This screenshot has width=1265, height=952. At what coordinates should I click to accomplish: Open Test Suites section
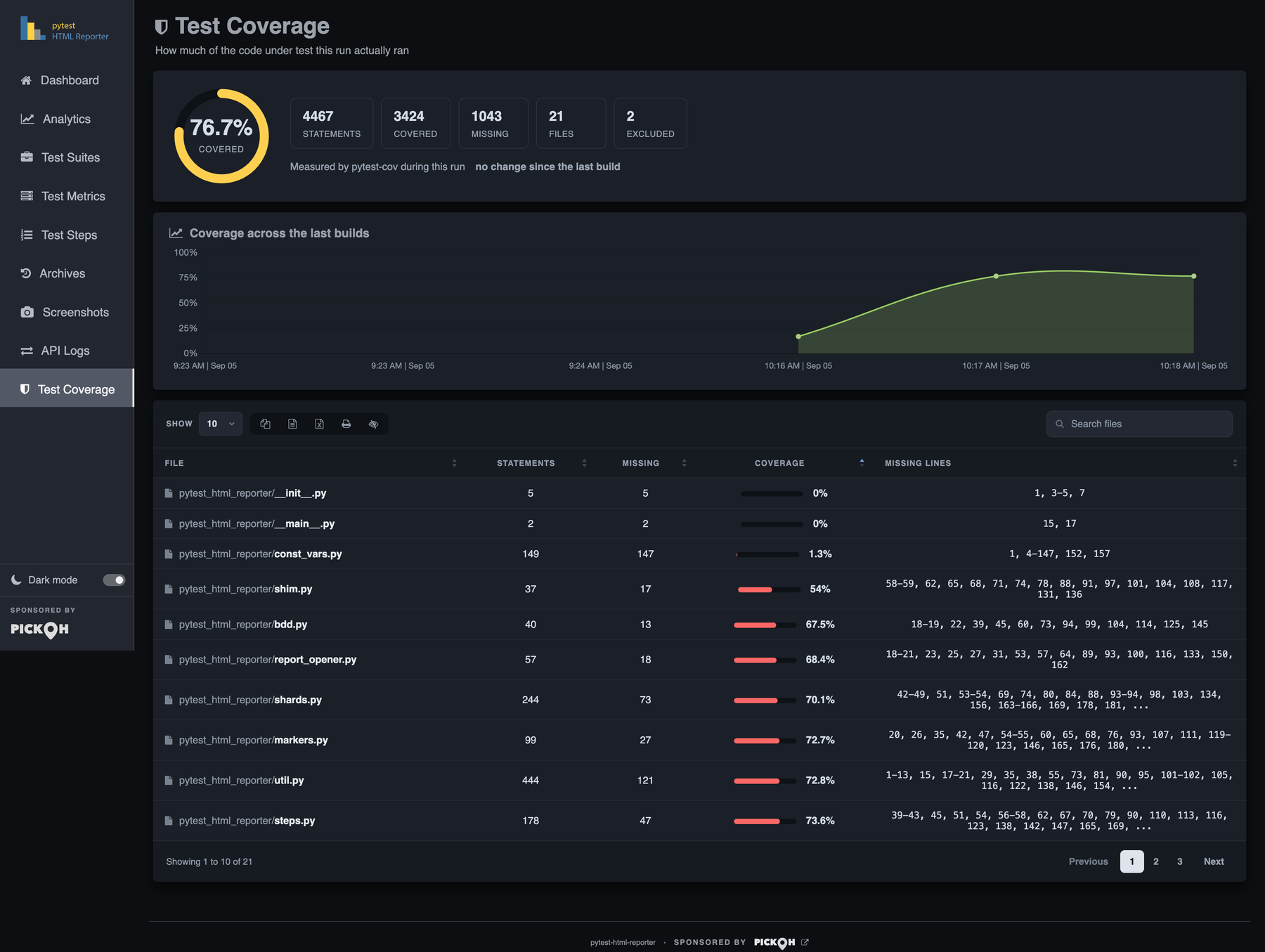pyautogui.click(x=67, y=157)
